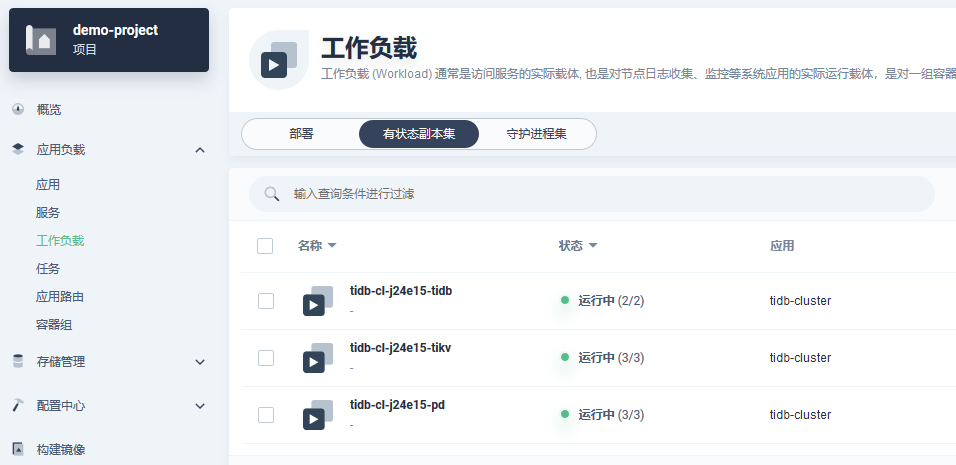Click the search magnifier icon in the filter bar
The image size is (956, 465).
272,194
